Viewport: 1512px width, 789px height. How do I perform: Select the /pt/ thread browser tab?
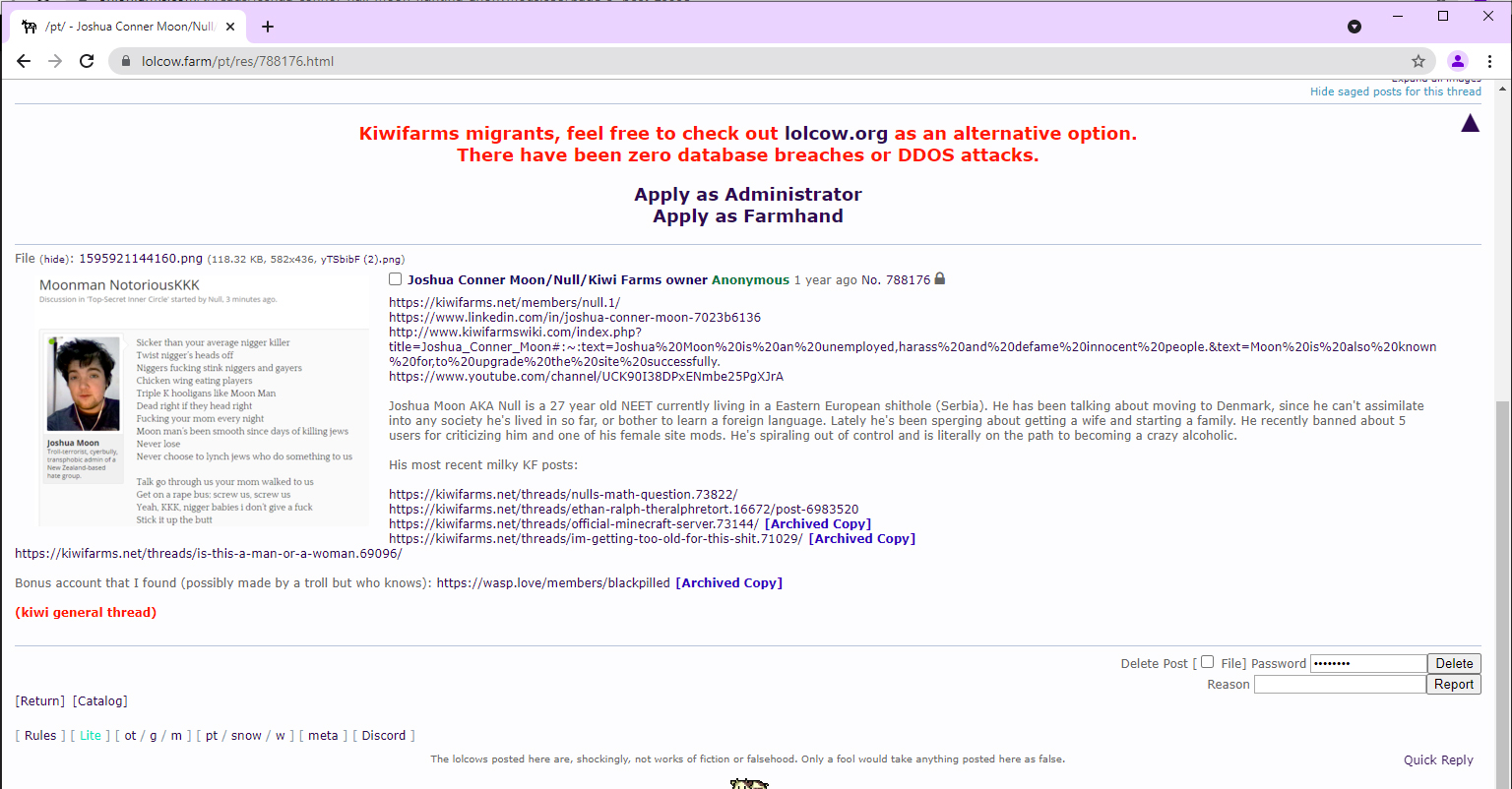[x=126, y=27]
